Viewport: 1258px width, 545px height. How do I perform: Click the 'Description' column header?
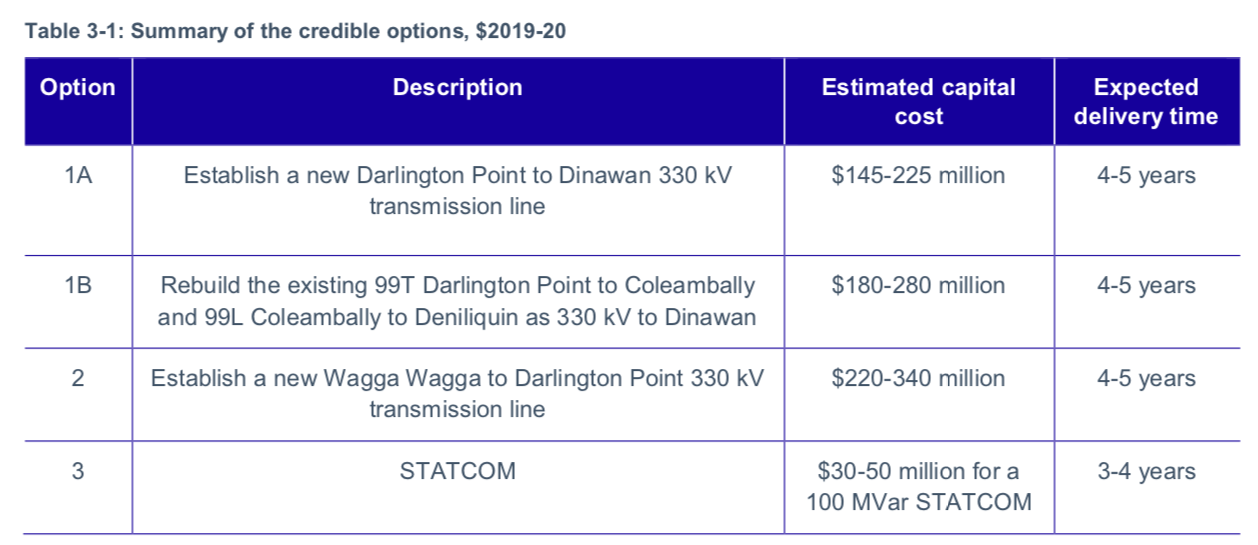(457, 88)
